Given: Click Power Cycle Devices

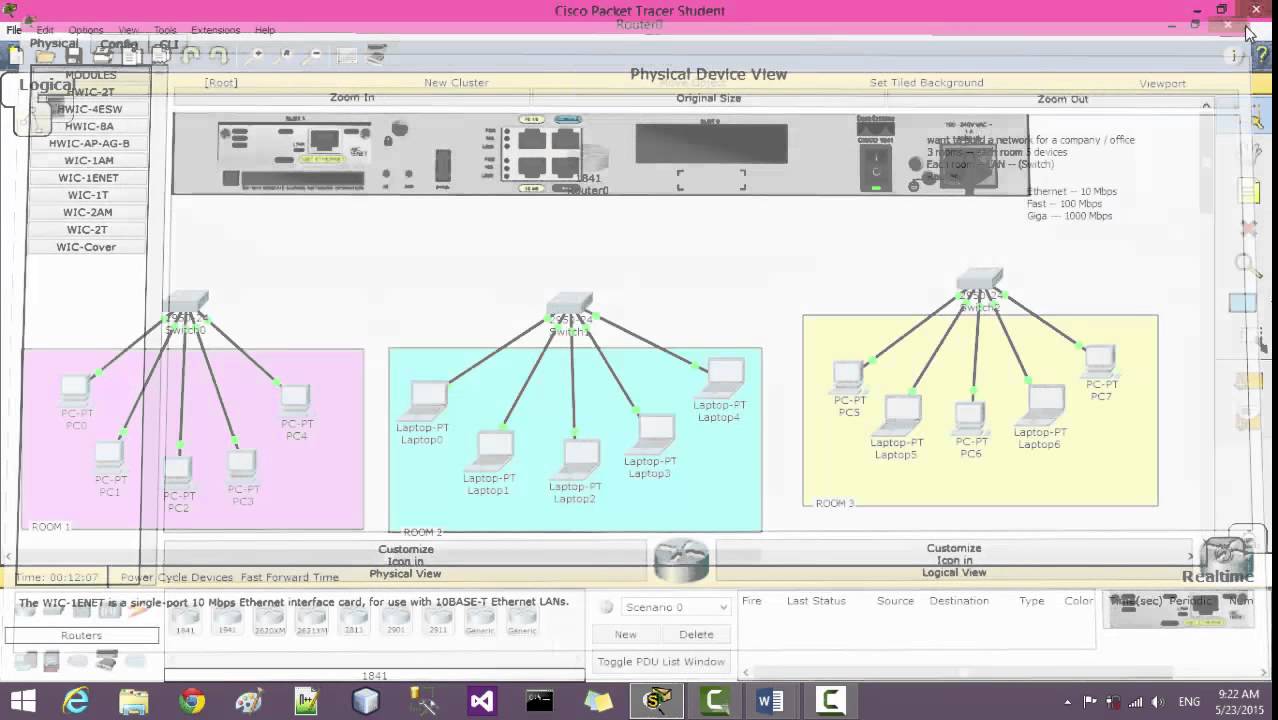Looking at the screenshot, I should (176, 577).
